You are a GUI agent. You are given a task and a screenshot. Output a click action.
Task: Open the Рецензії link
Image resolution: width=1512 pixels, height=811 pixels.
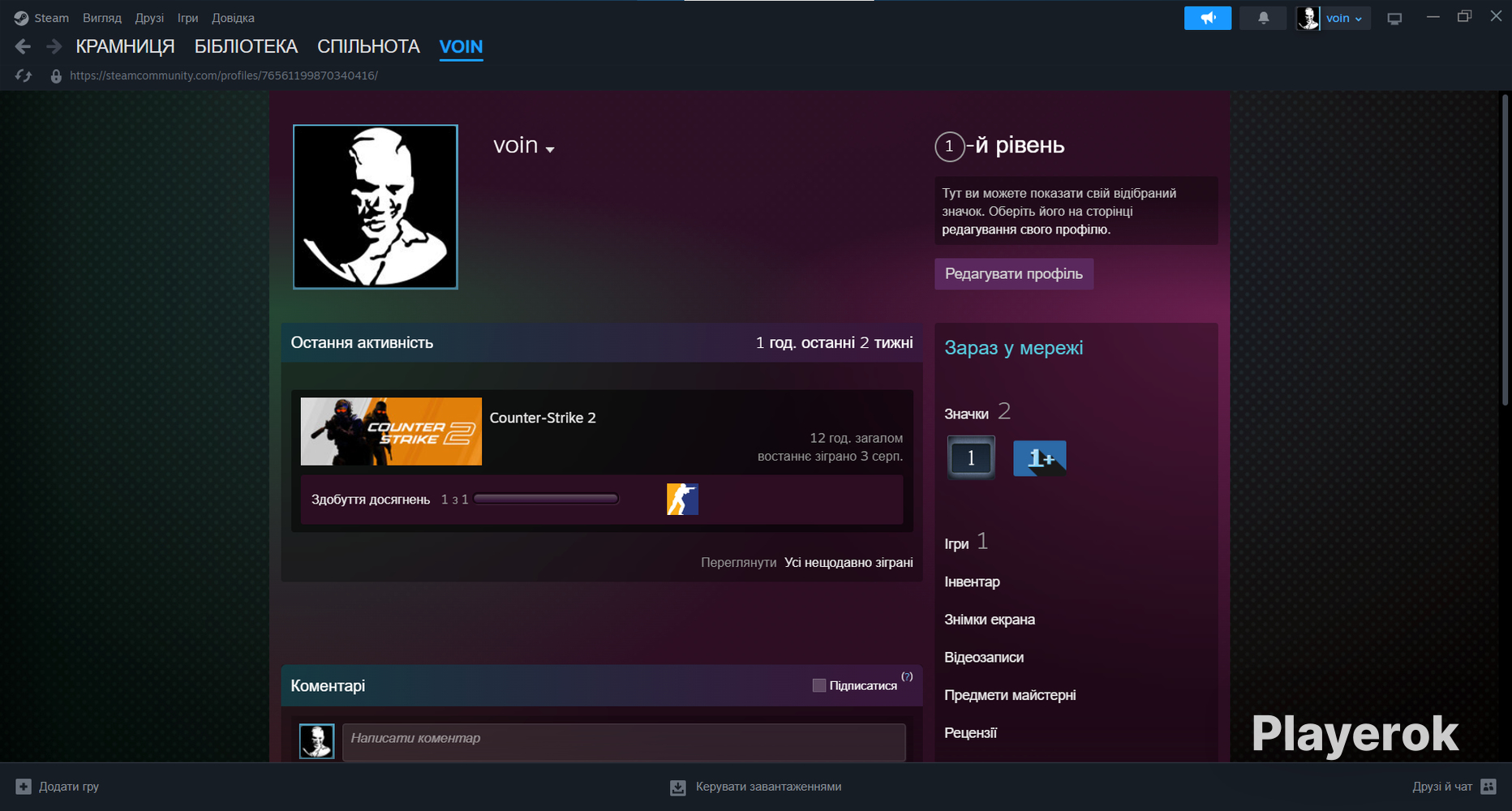coord(970,733)
